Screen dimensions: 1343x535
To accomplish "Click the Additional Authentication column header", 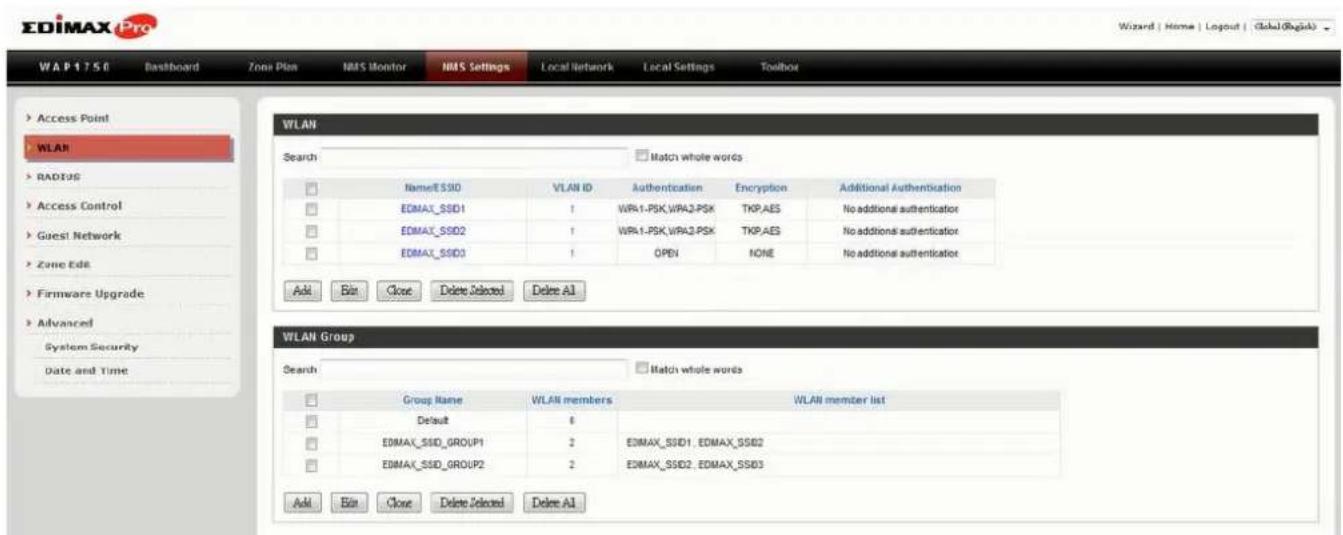I will (x=900, y=187).
